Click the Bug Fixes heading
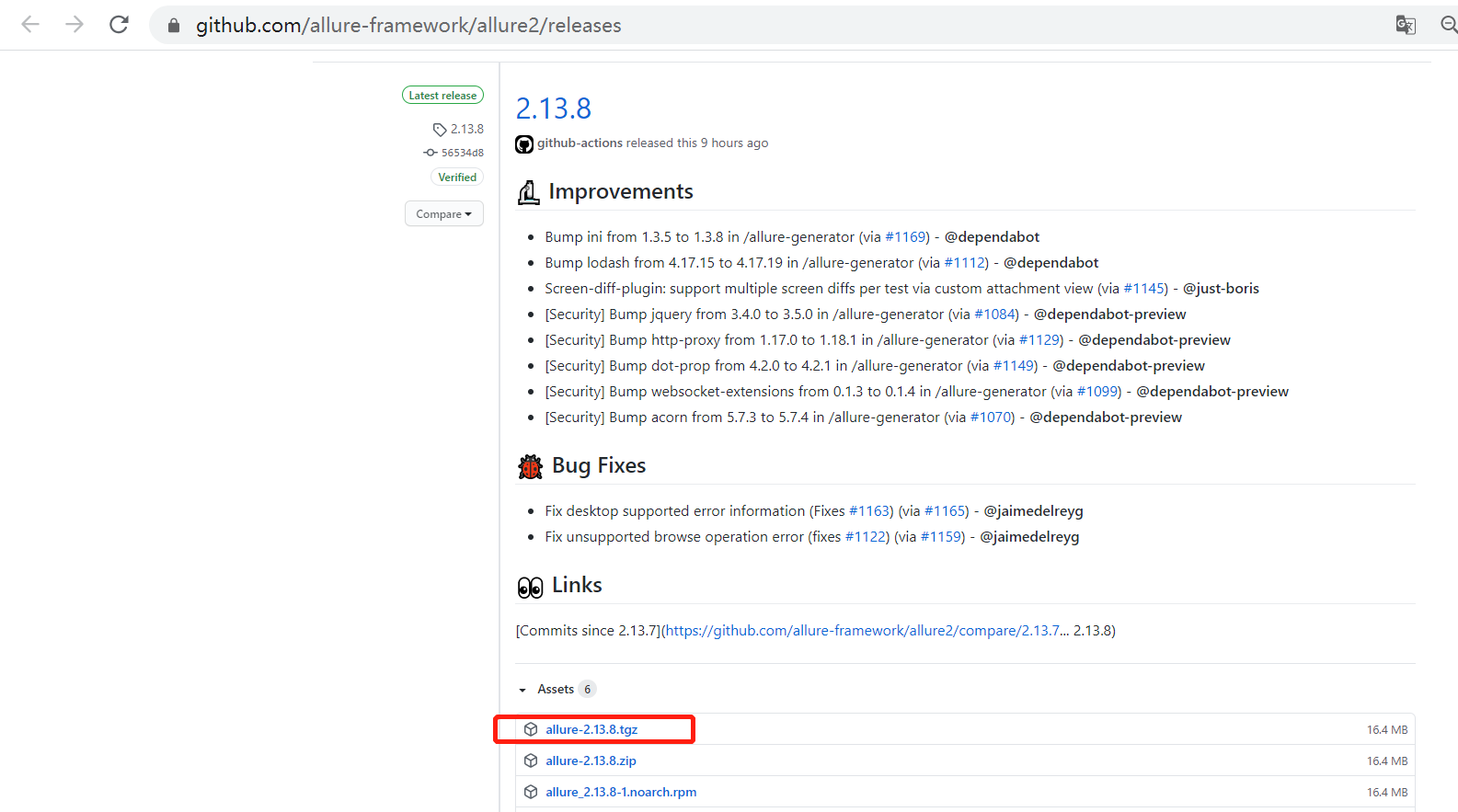Viewport: 1458px width, 812px height. (599, 465)
